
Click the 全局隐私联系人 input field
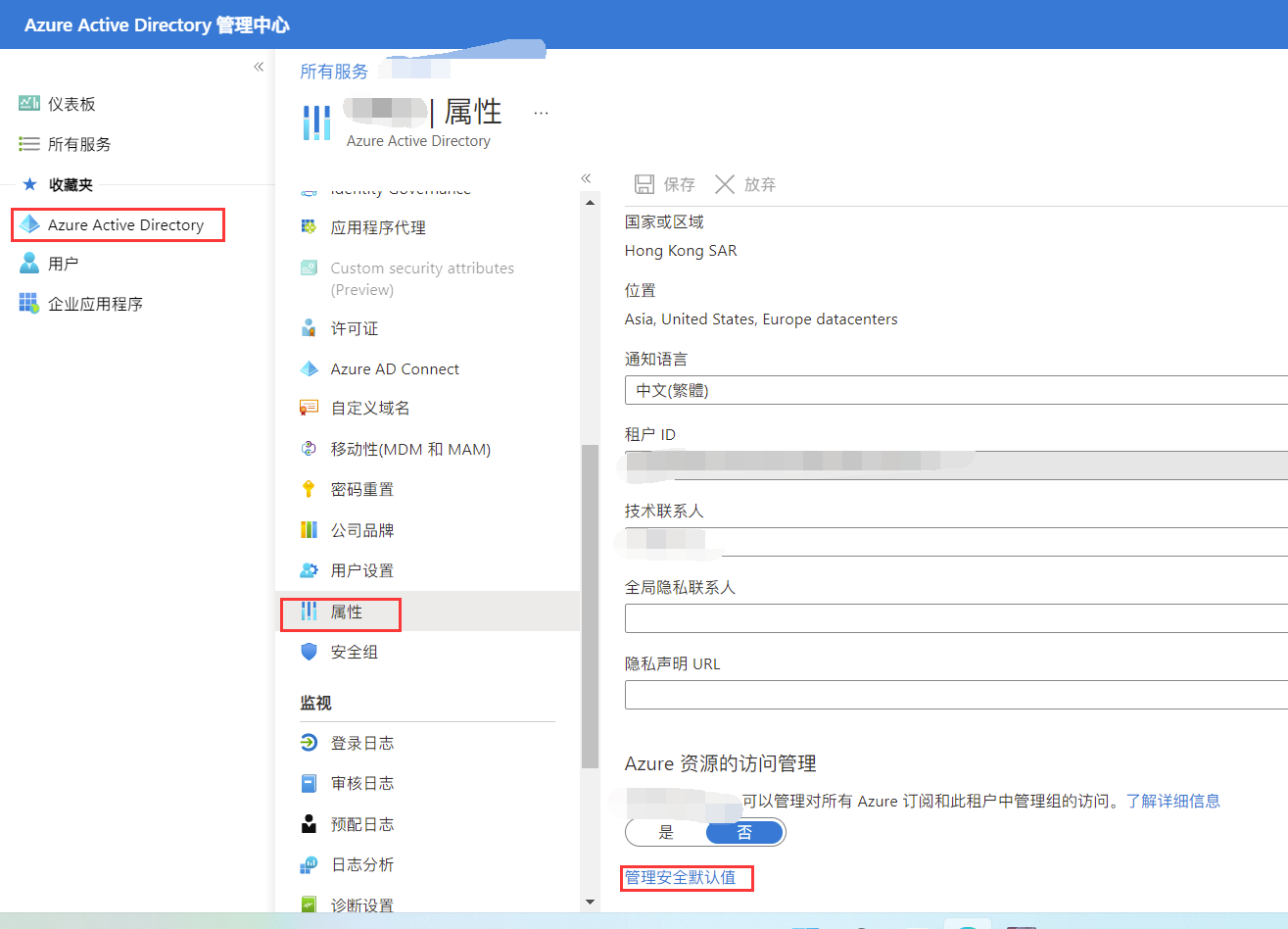pyautogui.click(x=956, y=618)
